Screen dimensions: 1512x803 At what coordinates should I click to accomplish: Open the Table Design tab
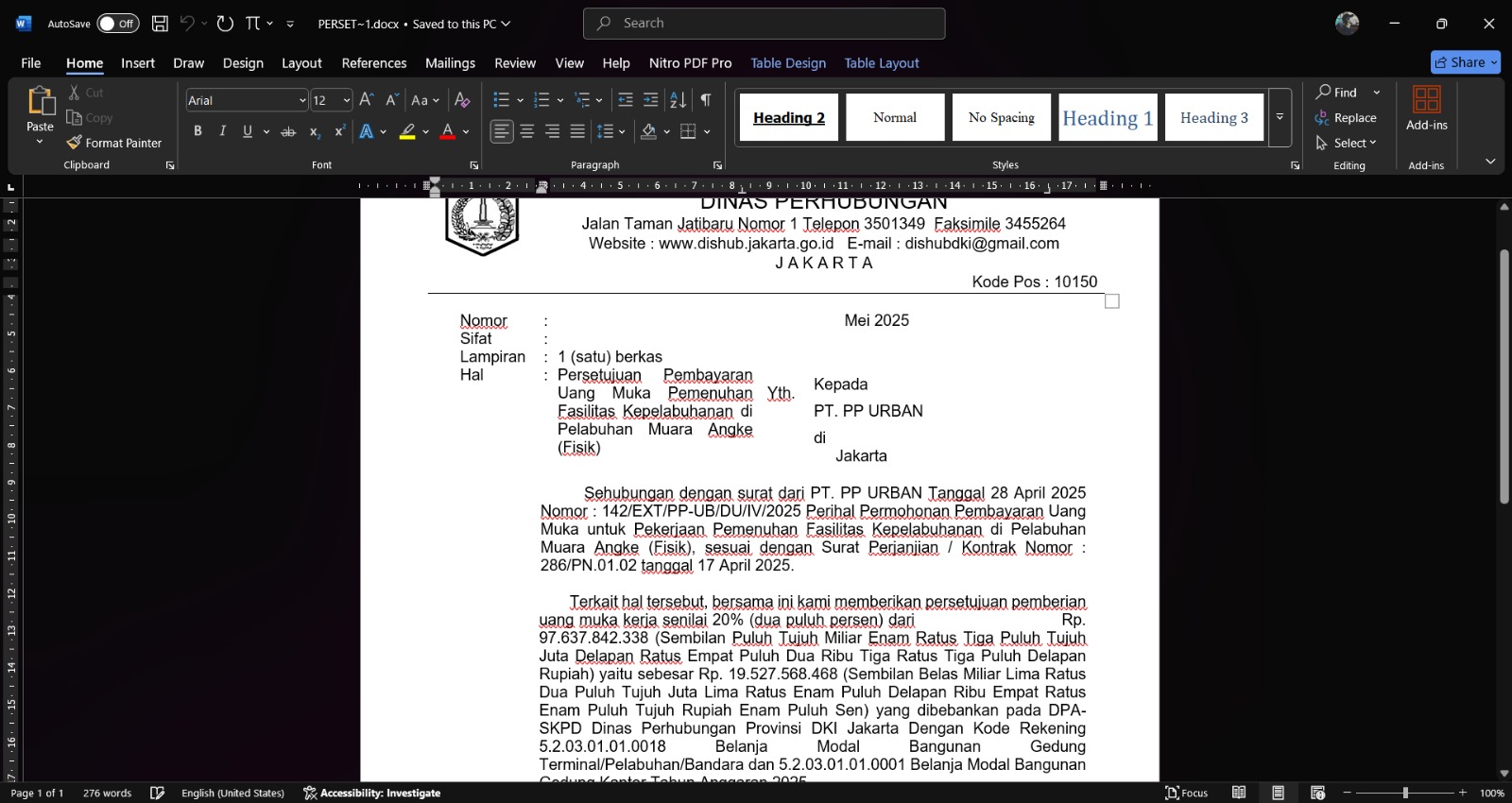coord(788,63)
